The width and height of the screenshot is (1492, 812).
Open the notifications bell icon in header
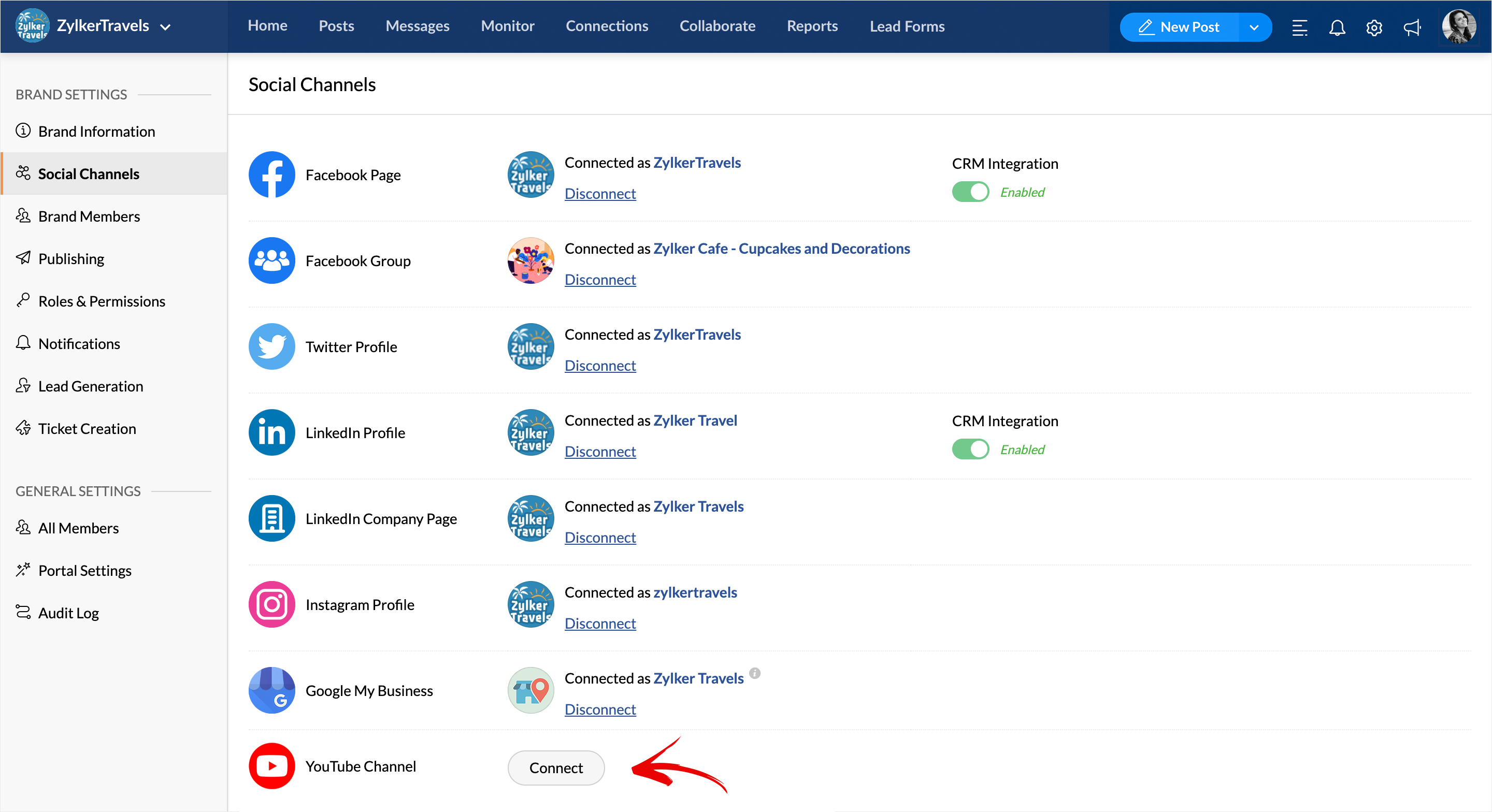click(1337, 27)
